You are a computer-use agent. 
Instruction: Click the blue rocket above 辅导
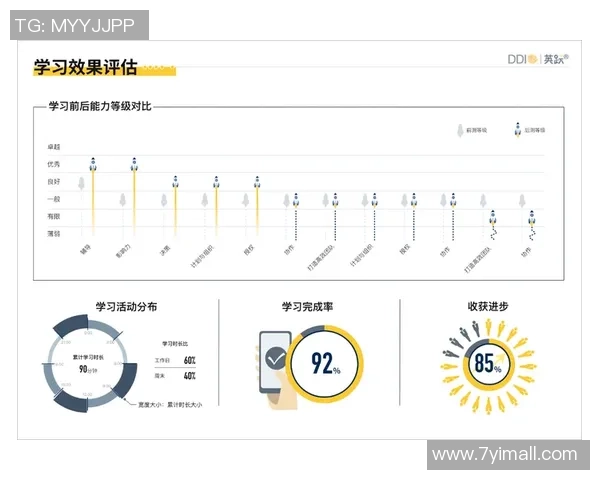[93, 165]
